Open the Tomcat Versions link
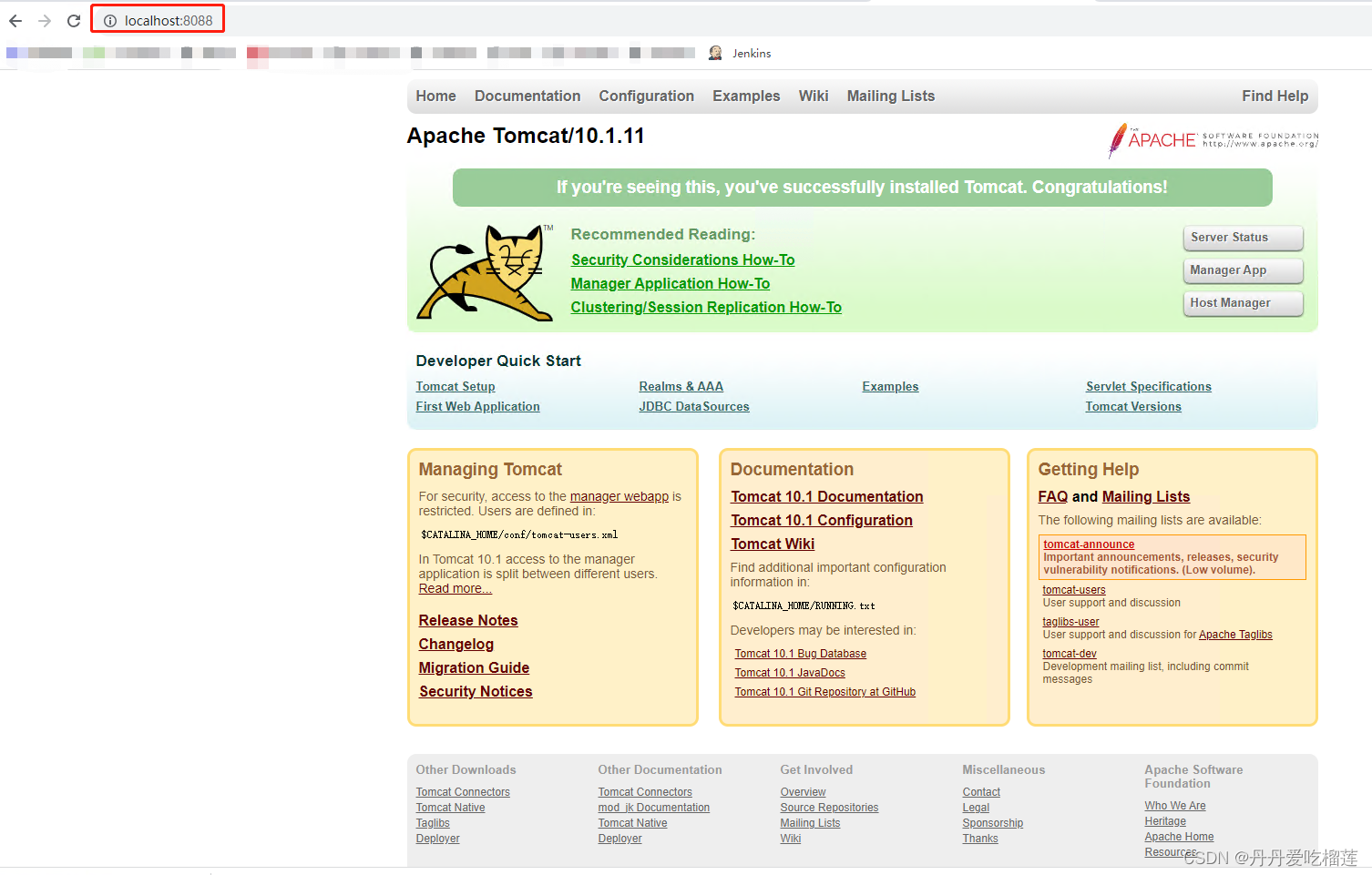Image resolution: width=1372 pixels, height=875 pixels. coord(1132,406)
